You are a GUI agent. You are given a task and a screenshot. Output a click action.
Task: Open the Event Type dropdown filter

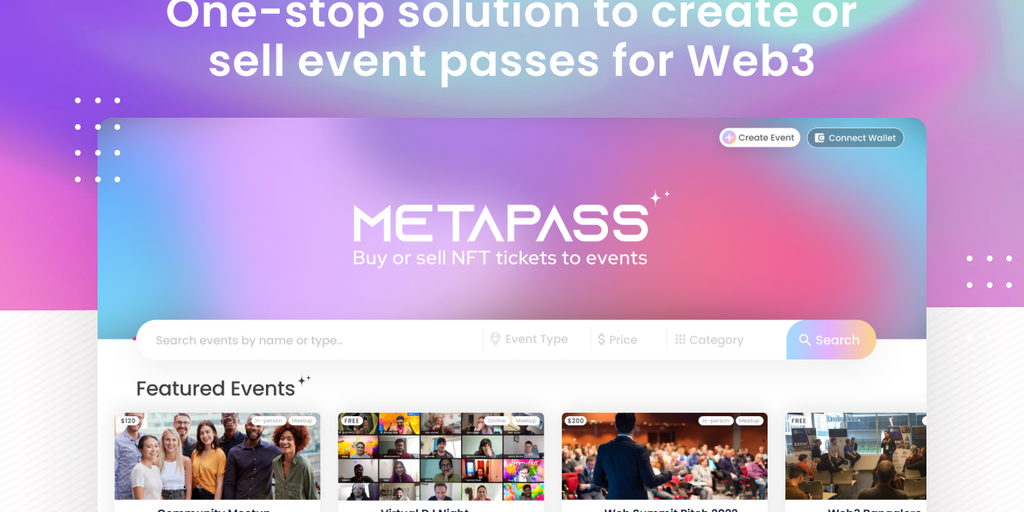530,340
